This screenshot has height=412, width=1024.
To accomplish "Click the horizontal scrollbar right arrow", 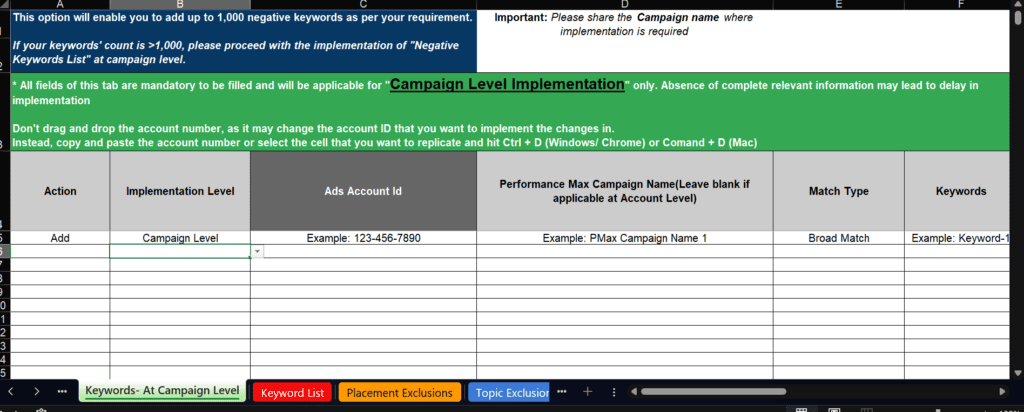I will tap(1002, 392).
